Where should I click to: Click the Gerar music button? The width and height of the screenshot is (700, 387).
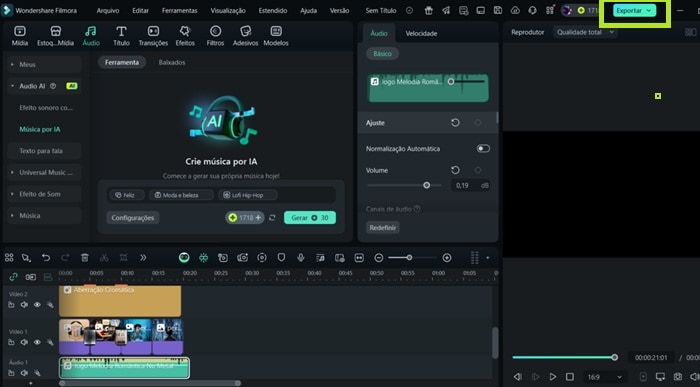pos(310,217)
